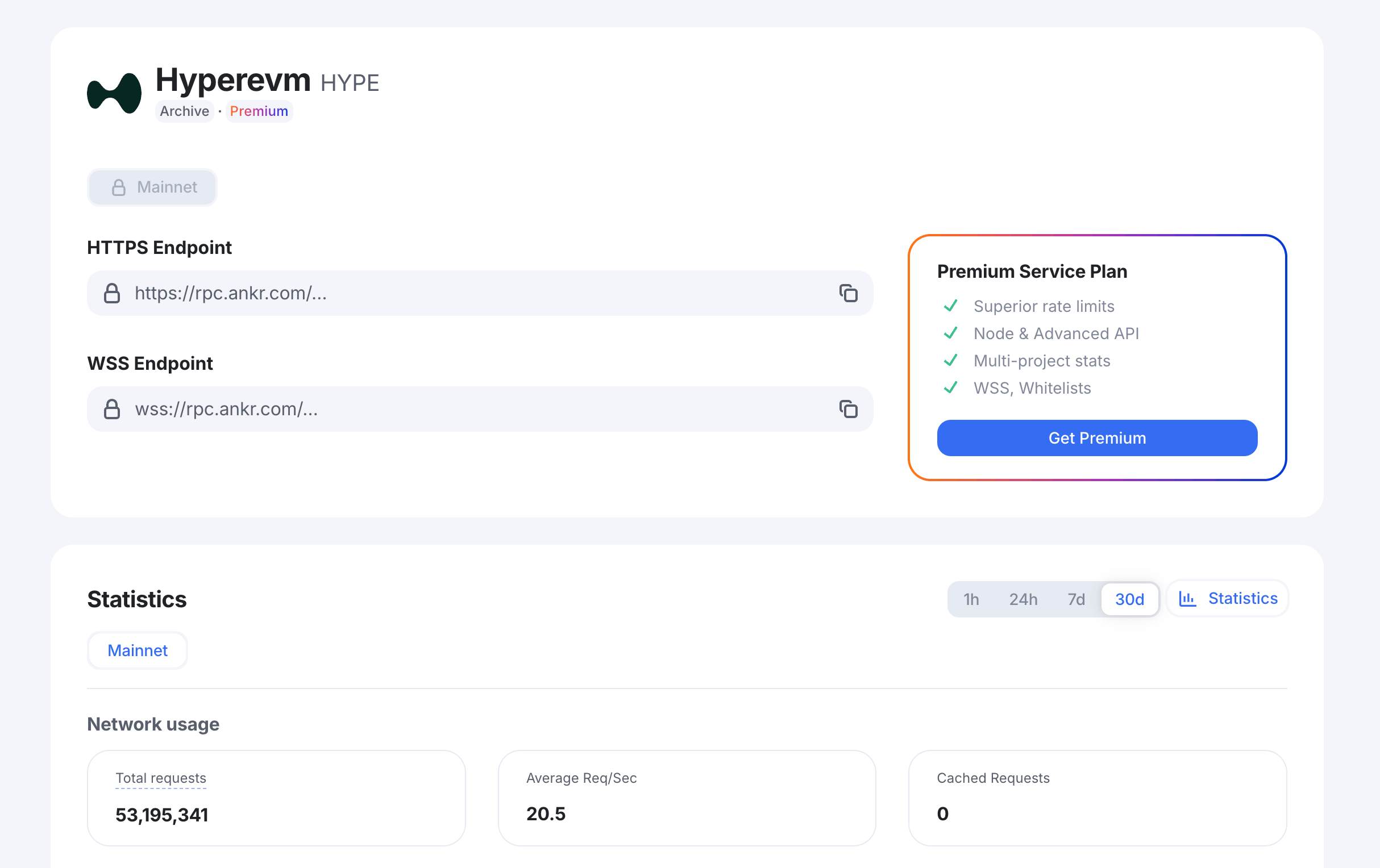
Task: Click the 53,195,341 total requests value
Action: [161, 815]
